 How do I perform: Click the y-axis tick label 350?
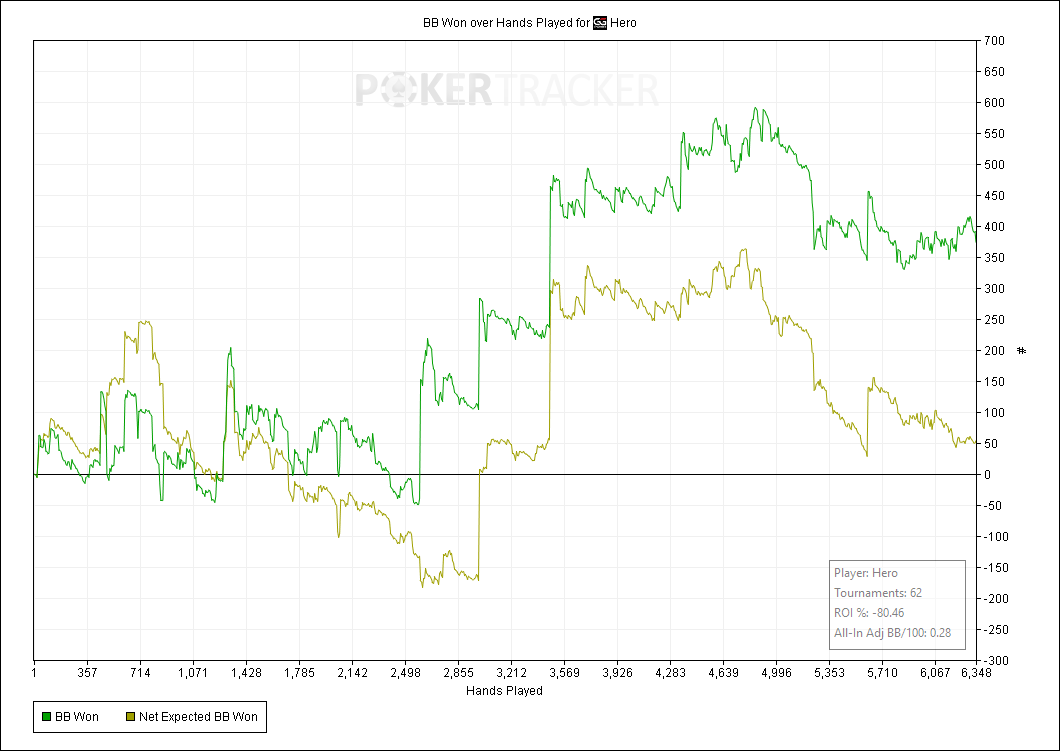tap(994, 258)
